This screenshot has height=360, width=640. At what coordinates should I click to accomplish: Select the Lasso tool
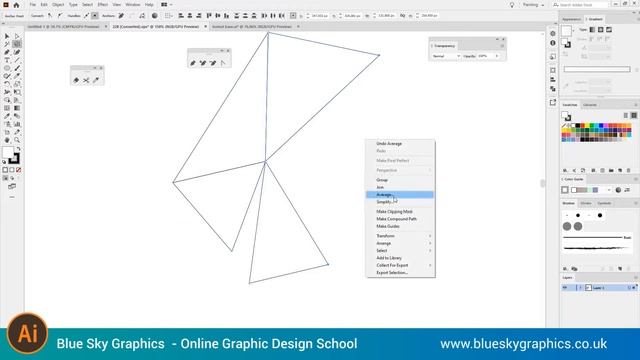pyautogui.click(x=17, y=44)
